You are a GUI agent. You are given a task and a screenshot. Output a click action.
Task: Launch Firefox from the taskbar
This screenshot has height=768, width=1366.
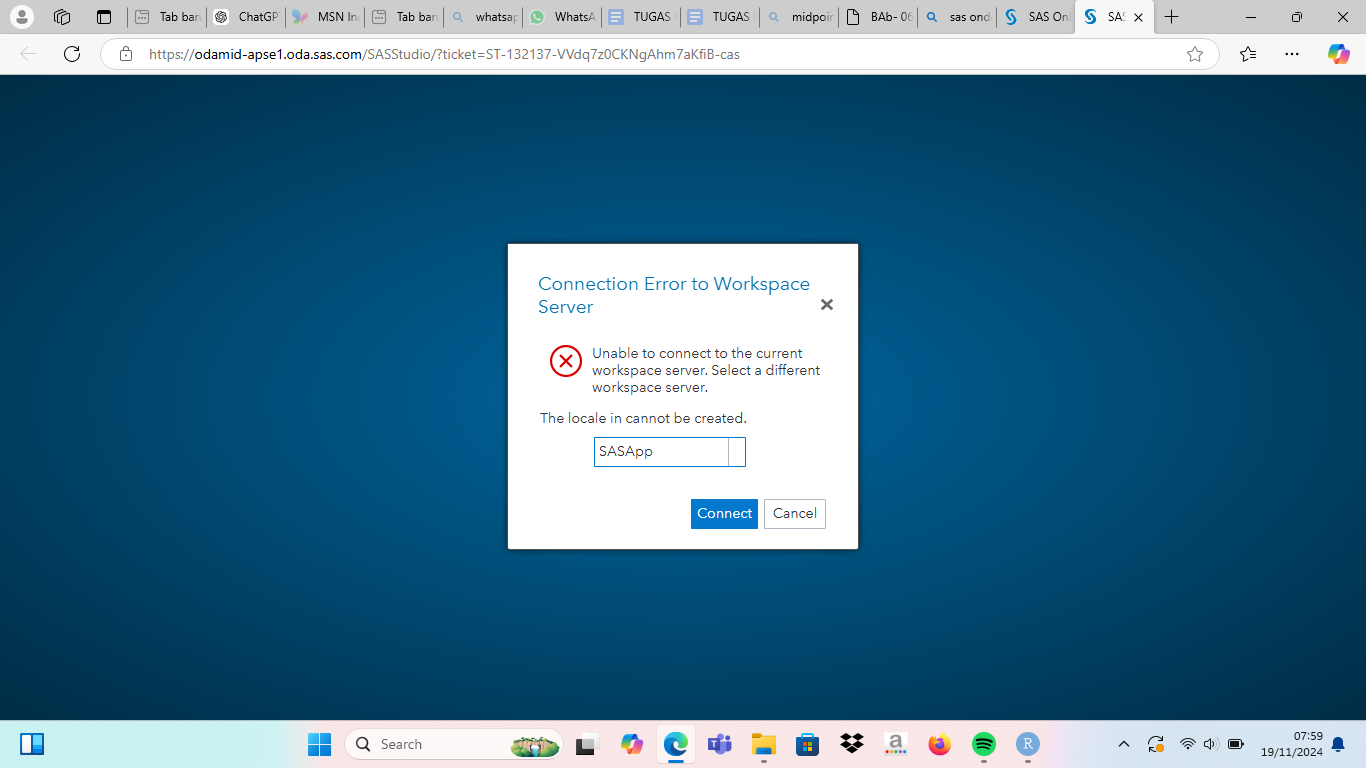[x=939, y=744]
